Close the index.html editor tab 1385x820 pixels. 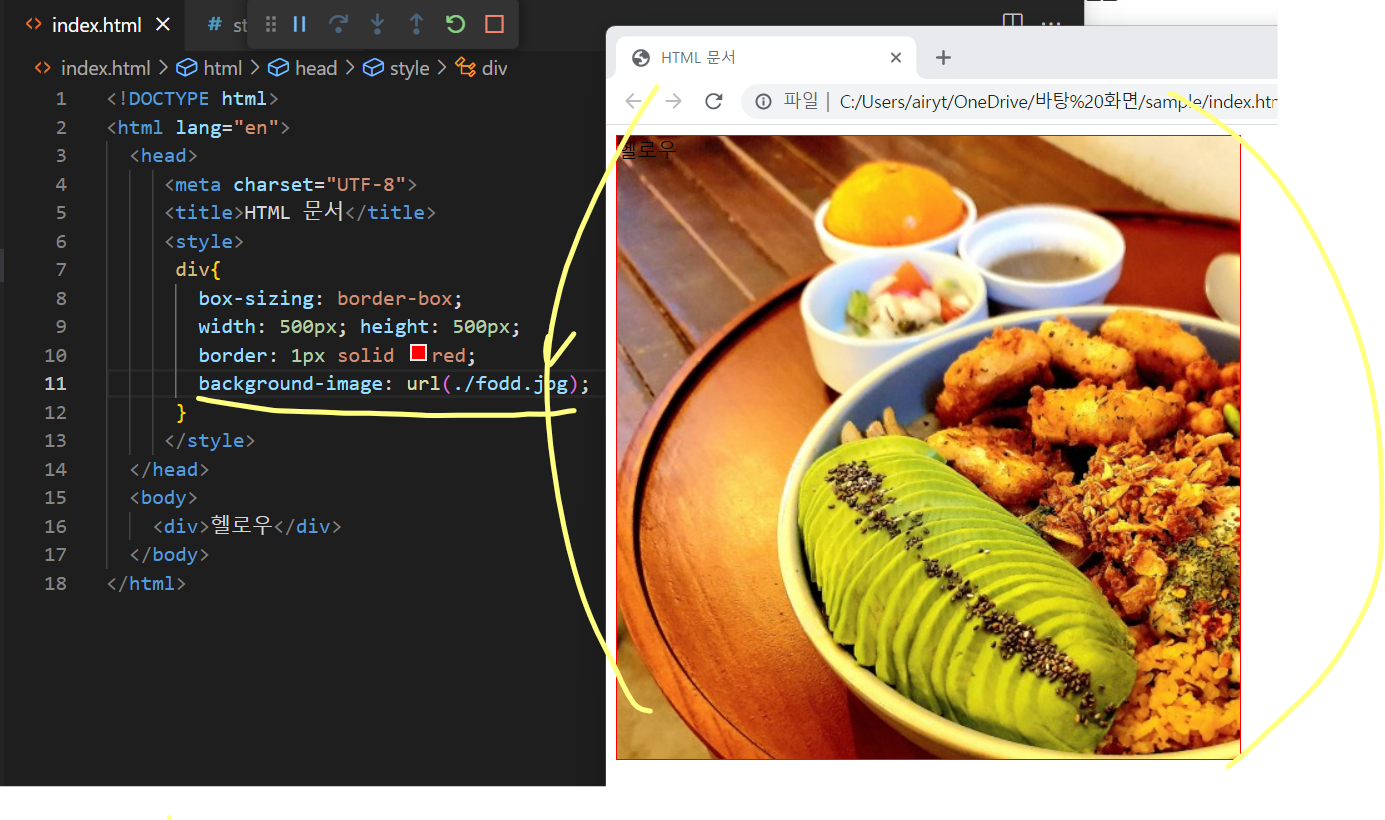163,25
